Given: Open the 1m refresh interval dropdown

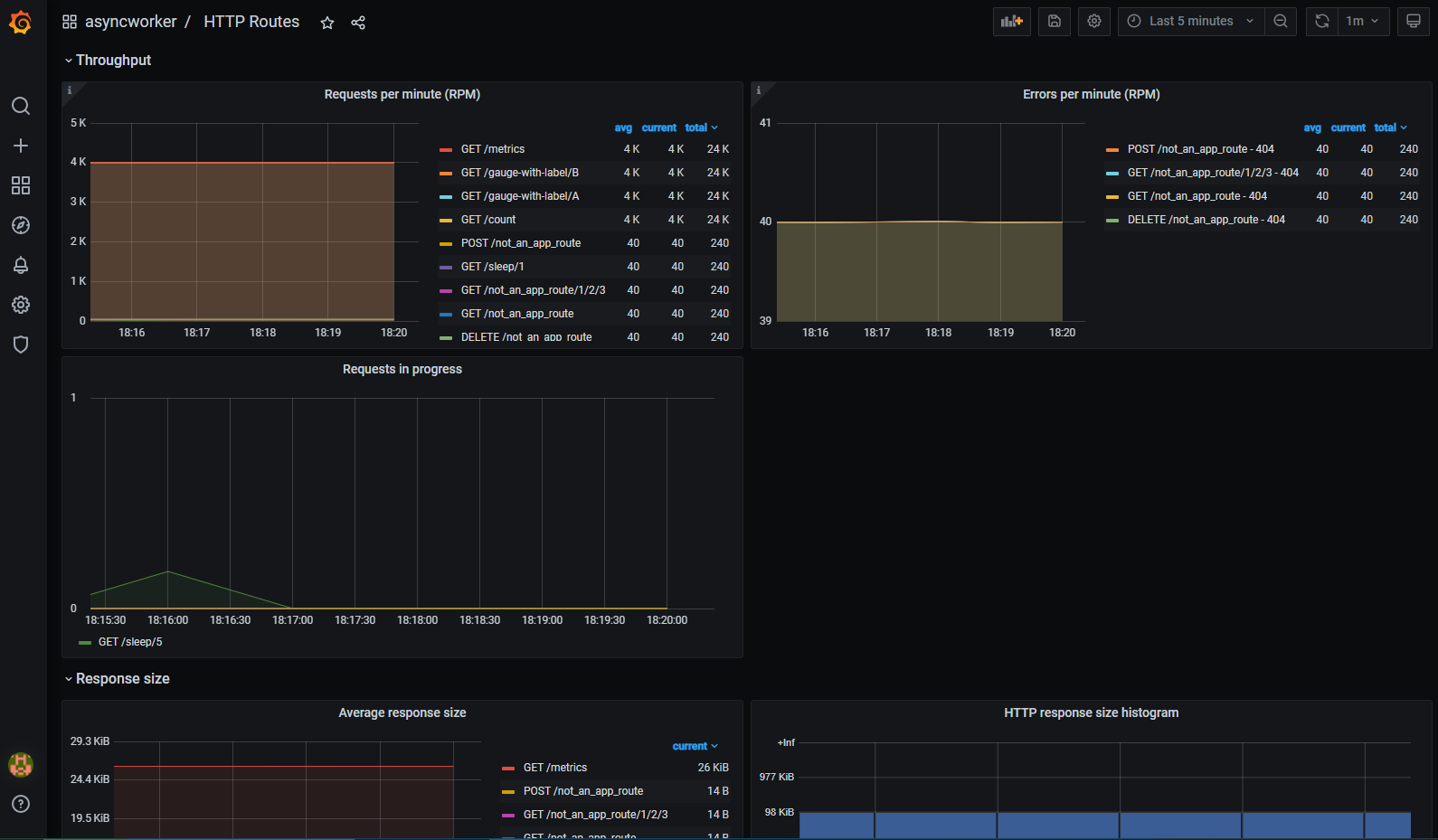Looking at the screenshot, I should pos(1362,21).
